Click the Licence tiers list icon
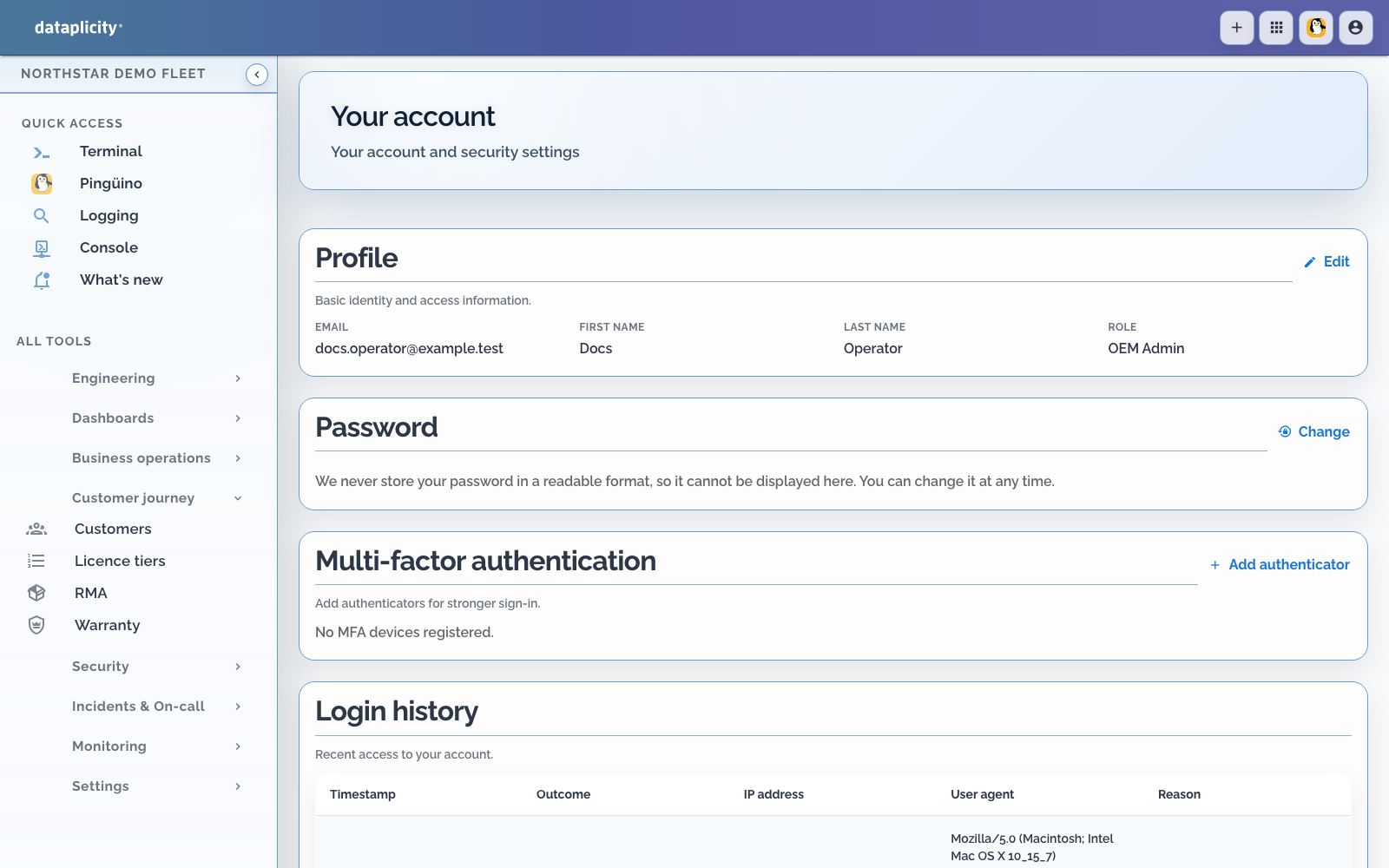The width and height of the screenshot is (1389, 868). click(36, 561)
